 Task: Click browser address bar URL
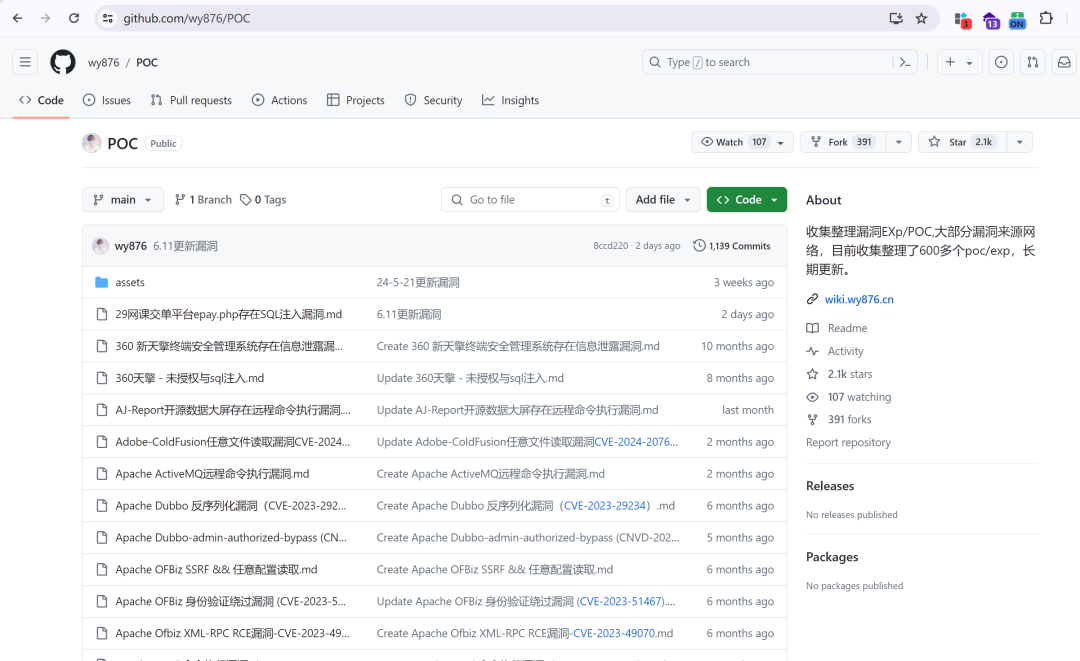187,19
